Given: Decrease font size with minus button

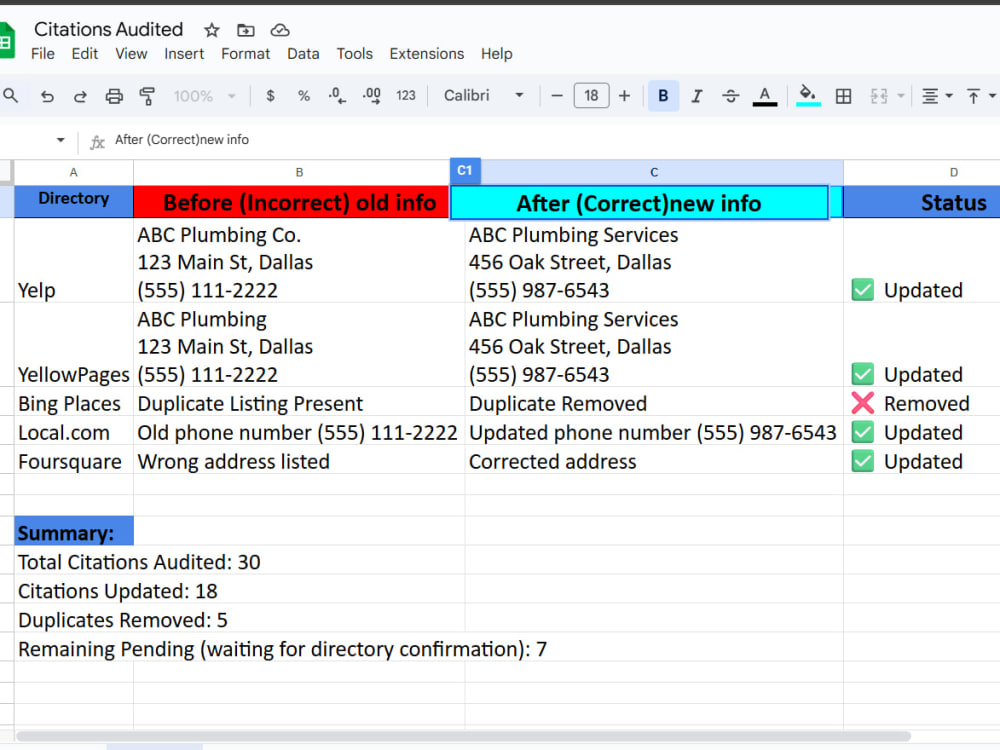Looking at the screenshot, I should point(557,96).
